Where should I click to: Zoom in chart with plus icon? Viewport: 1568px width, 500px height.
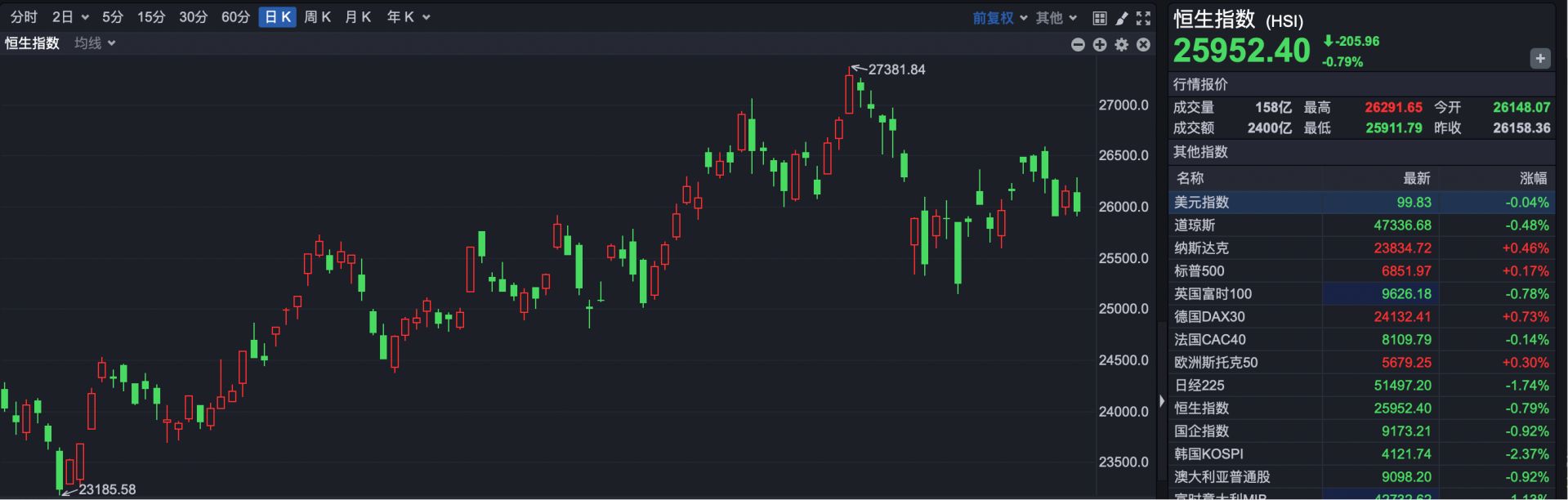(1100, 45)
